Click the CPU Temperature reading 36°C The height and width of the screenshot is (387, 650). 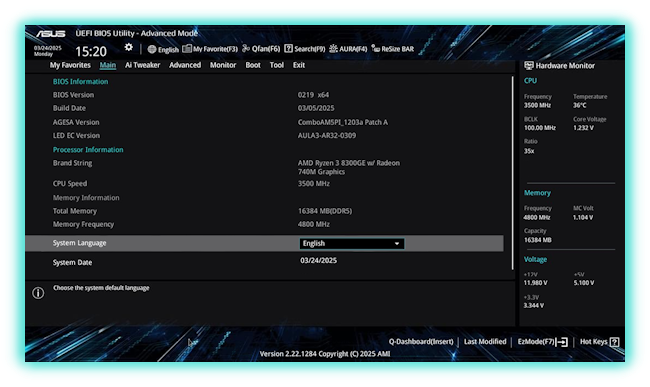[x=580, y=105]
